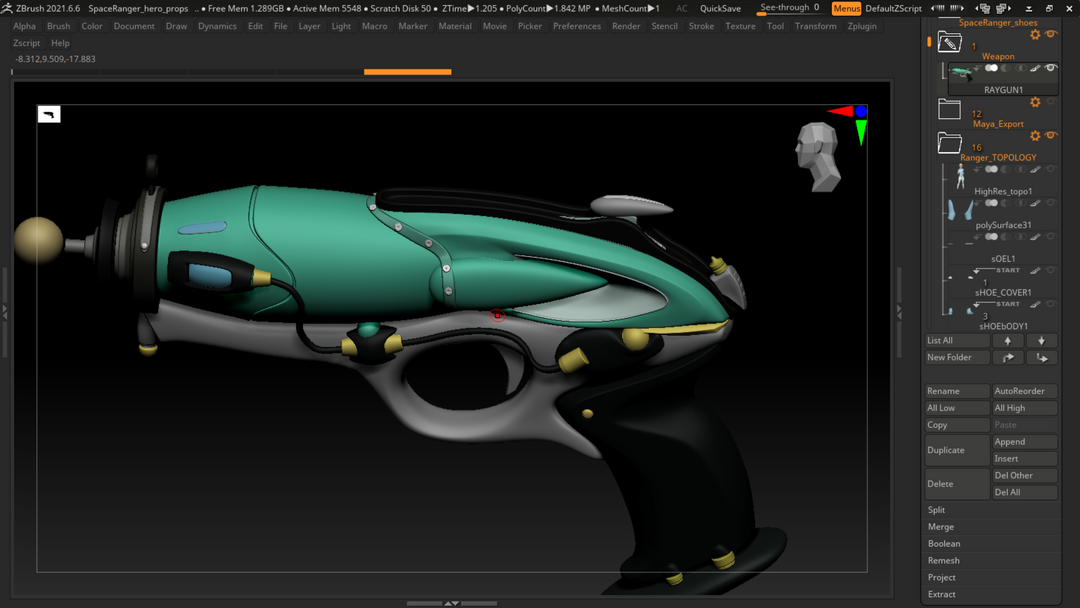Open the Tool menu
Screen dimensions: 1080x608
pyautogui.click(x=775, y=26)
